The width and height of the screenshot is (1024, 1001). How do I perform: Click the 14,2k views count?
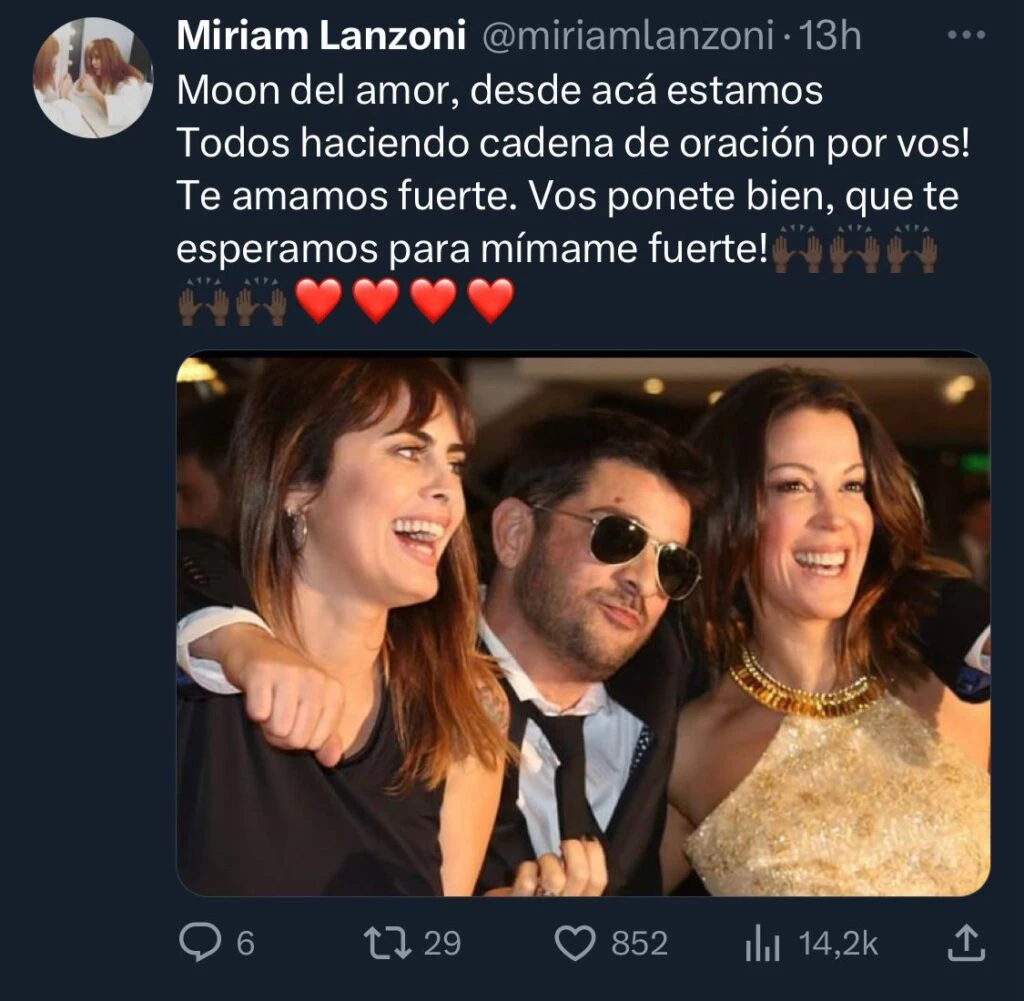point(838,943)
